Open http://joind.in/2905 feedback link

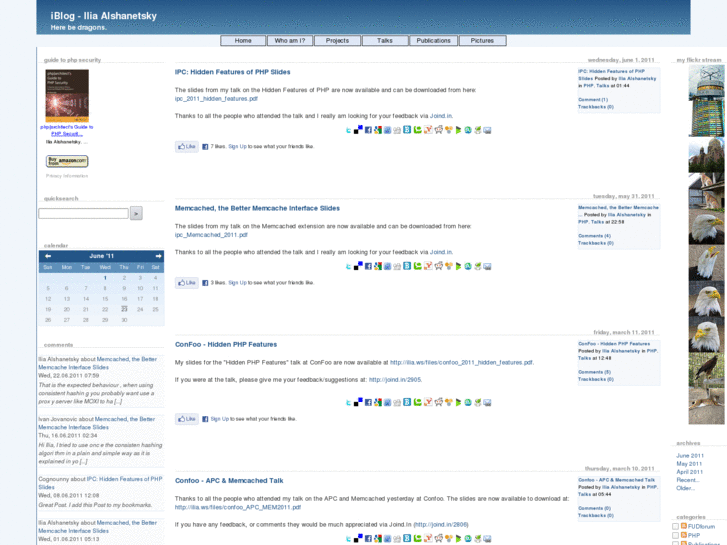(x=395, y=380)
